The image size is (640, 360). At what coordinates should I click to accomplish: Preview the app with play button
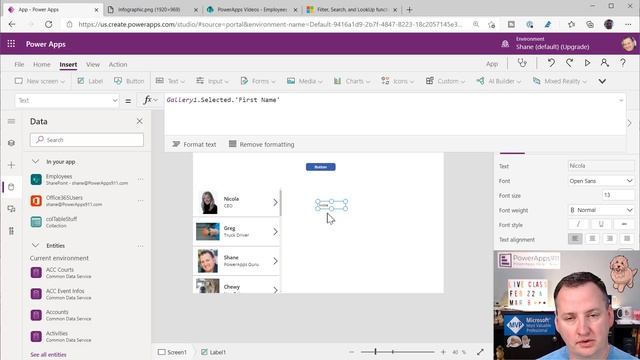coord(587,63)
